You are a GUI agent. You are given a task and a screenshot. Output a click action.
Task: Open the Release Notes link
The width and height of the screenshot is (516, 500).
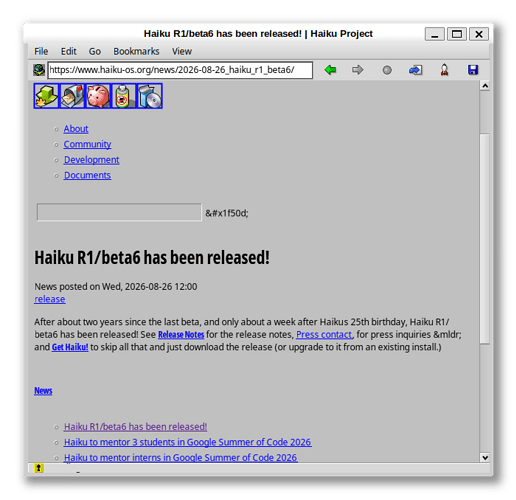point(181,335)
